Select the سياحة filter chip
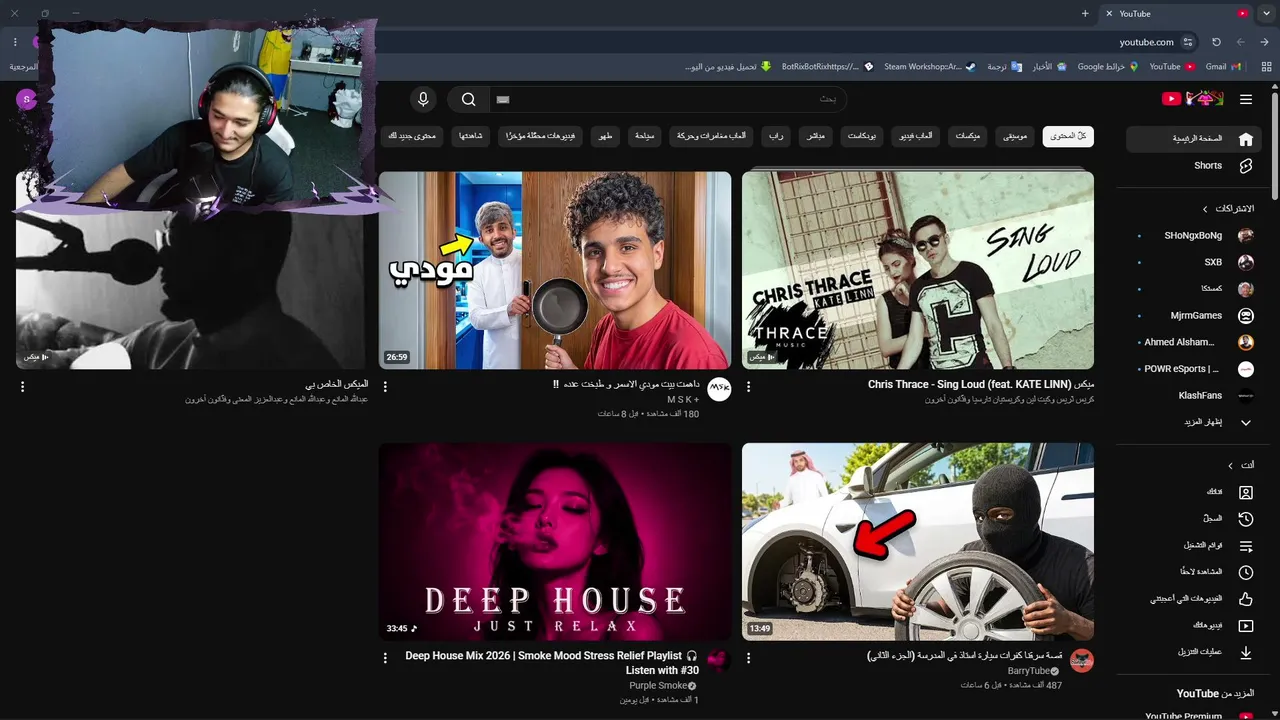This screenshot has width=1280, height=720. pos(645,136)
